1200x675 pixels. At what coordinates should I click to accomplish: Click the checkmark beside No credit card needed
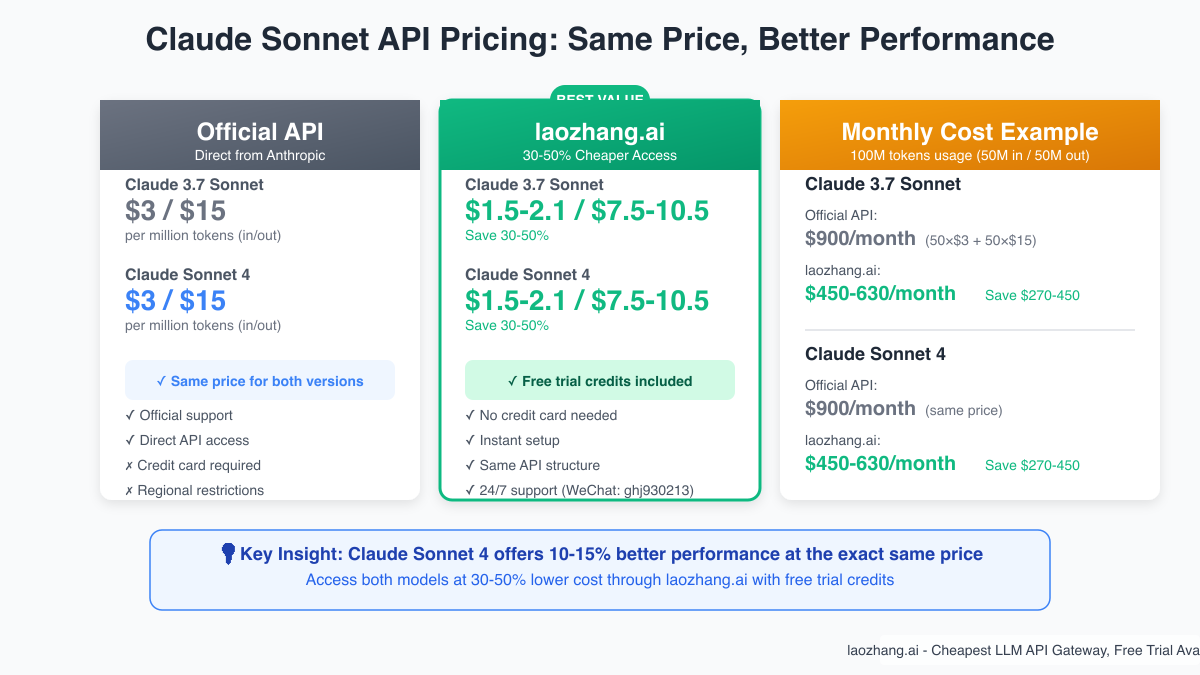(470, 415)
